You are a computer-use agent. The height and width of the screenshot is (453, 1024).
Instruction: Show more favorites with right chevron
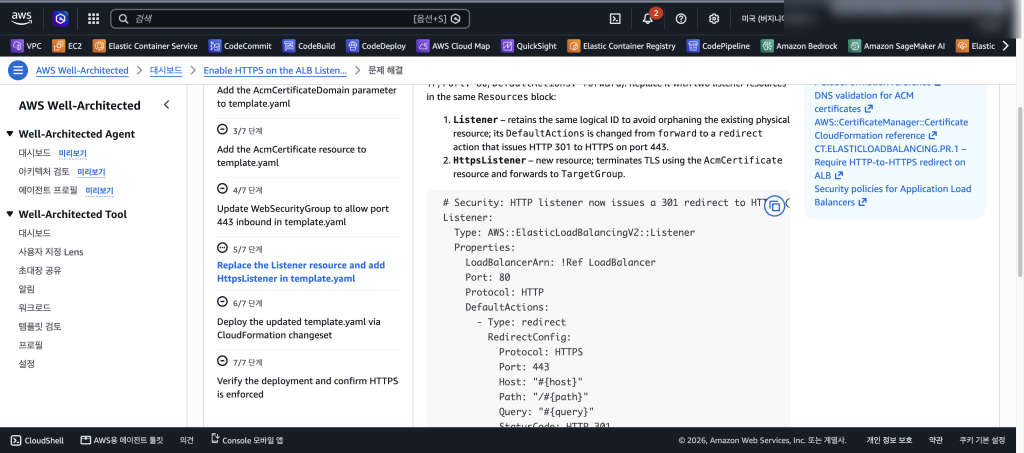point(1005,46)
